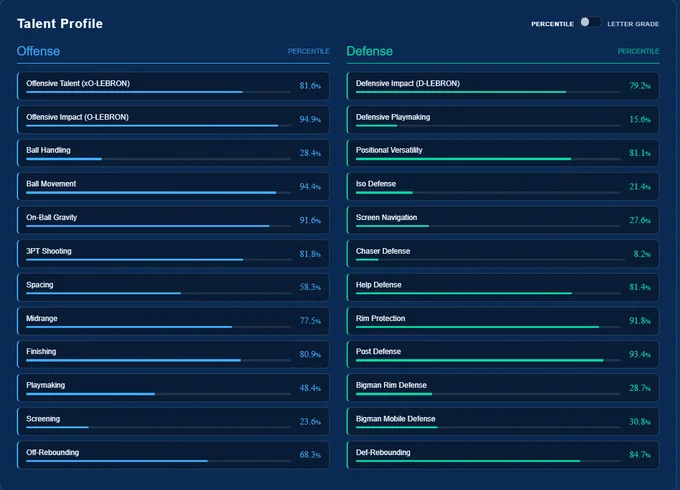Click the Bigman Rim Defense label
Image resolution: width=680 pixels, height=490 pixels.
pyautogui.click(x=391, y=385)
